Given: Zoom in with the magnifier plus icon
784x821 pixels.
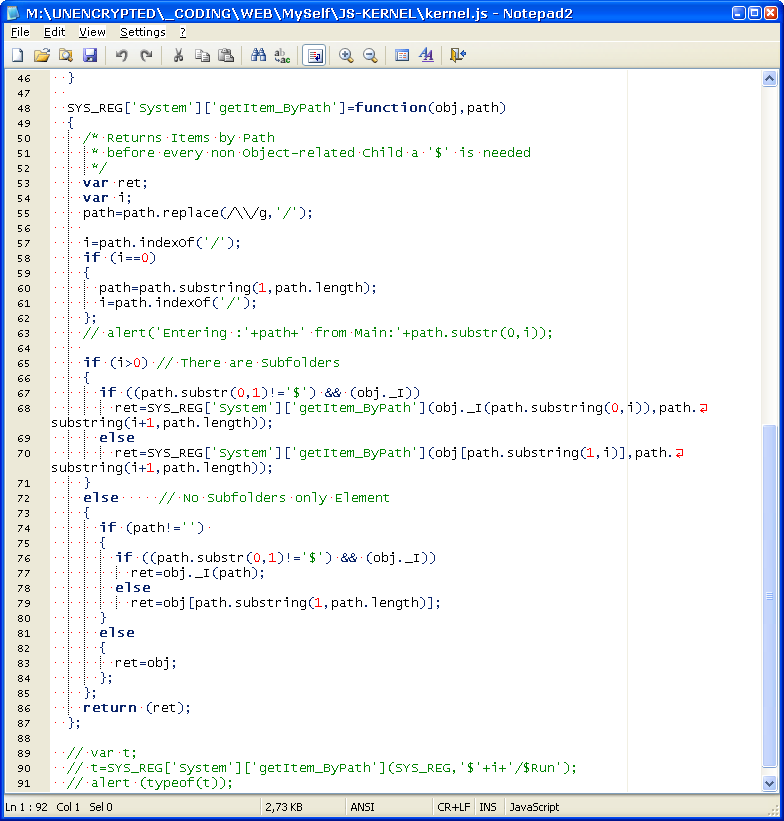Looking at the screenshot, I should pos(346,55).
